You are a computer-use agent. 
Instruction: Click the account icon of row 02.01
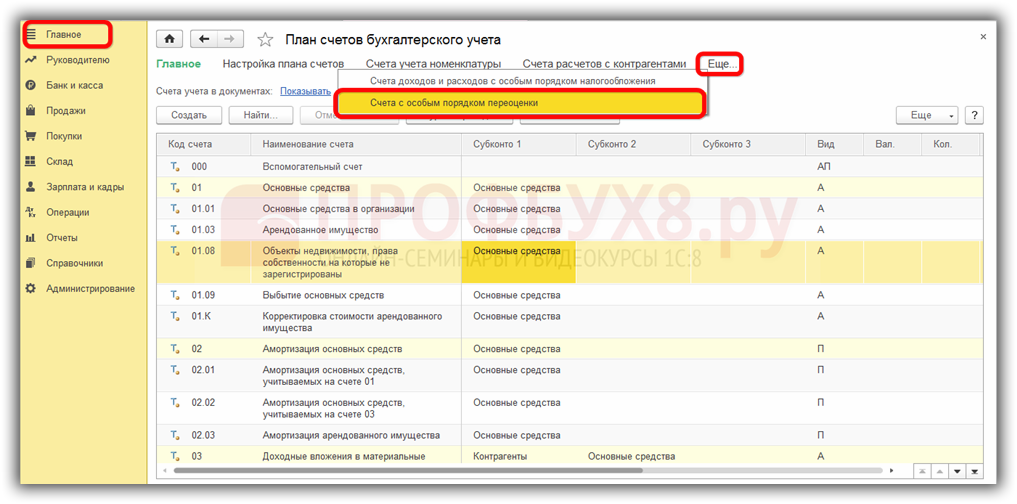pos(175,370)
